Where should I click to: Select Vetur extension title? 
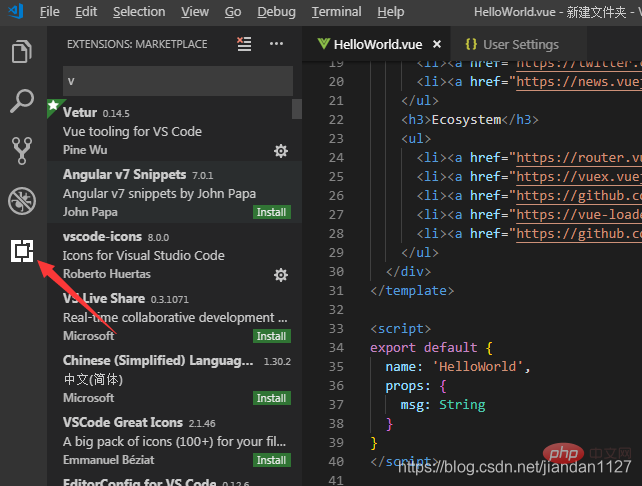[x=80, y=112]
